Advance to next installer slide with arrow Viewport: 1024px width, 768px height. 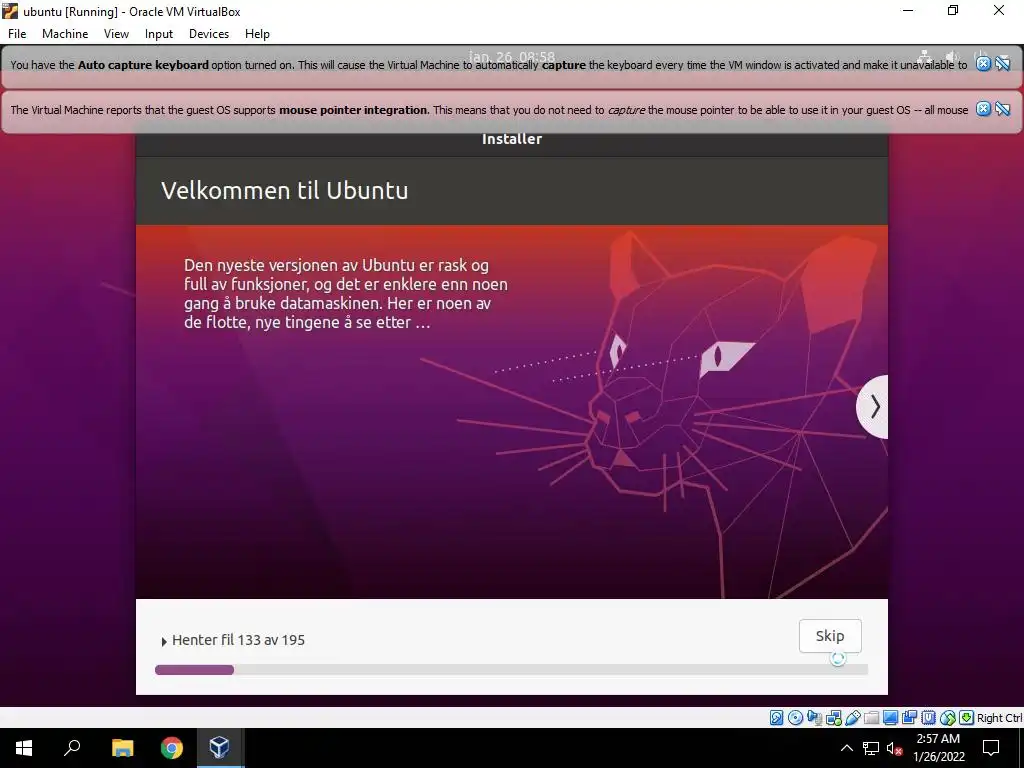point(874,407)
